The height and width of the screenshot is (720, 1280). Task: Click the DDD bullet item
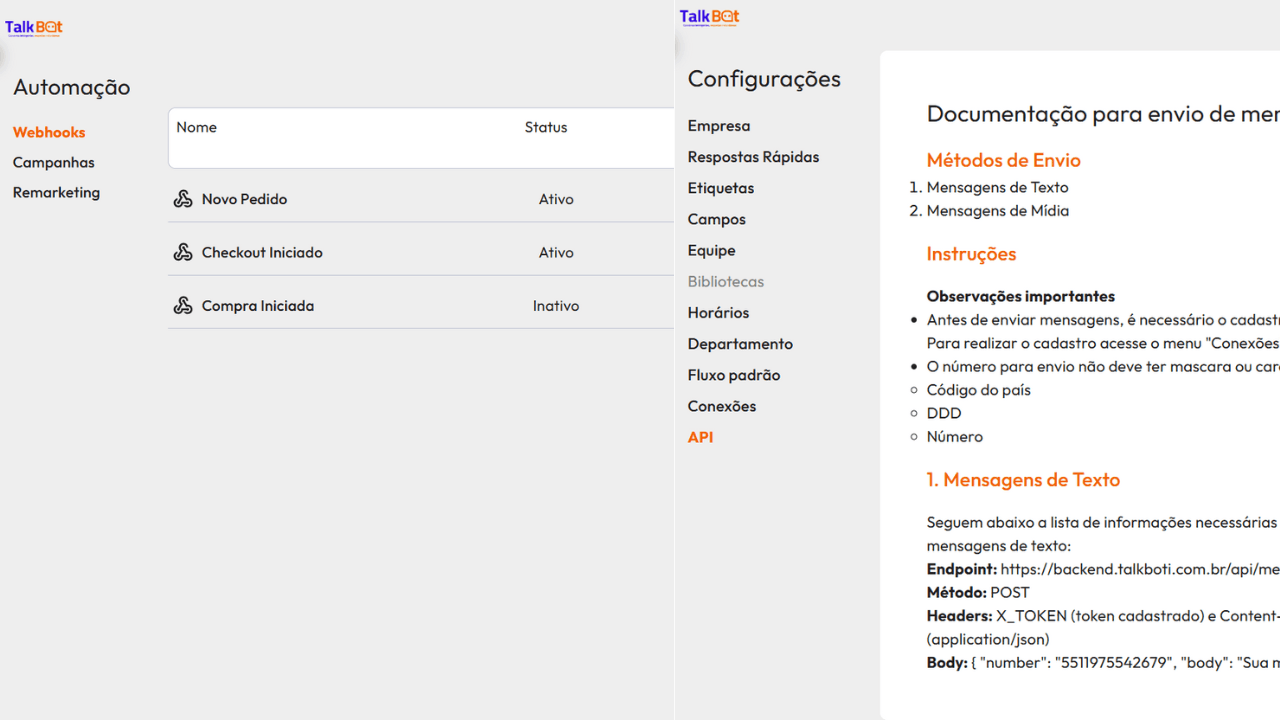pyautogui.click(x=944, y=413)
